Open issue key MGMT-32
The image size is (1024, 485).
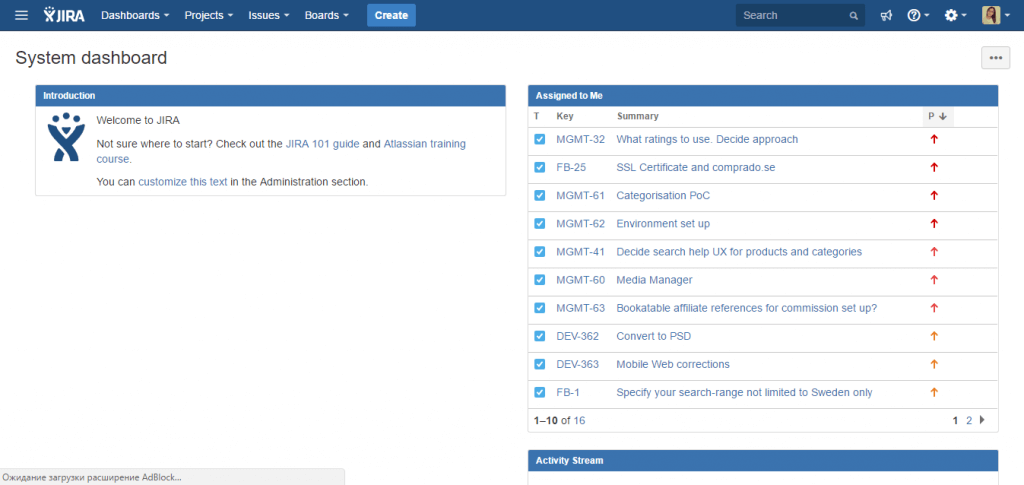581,139
